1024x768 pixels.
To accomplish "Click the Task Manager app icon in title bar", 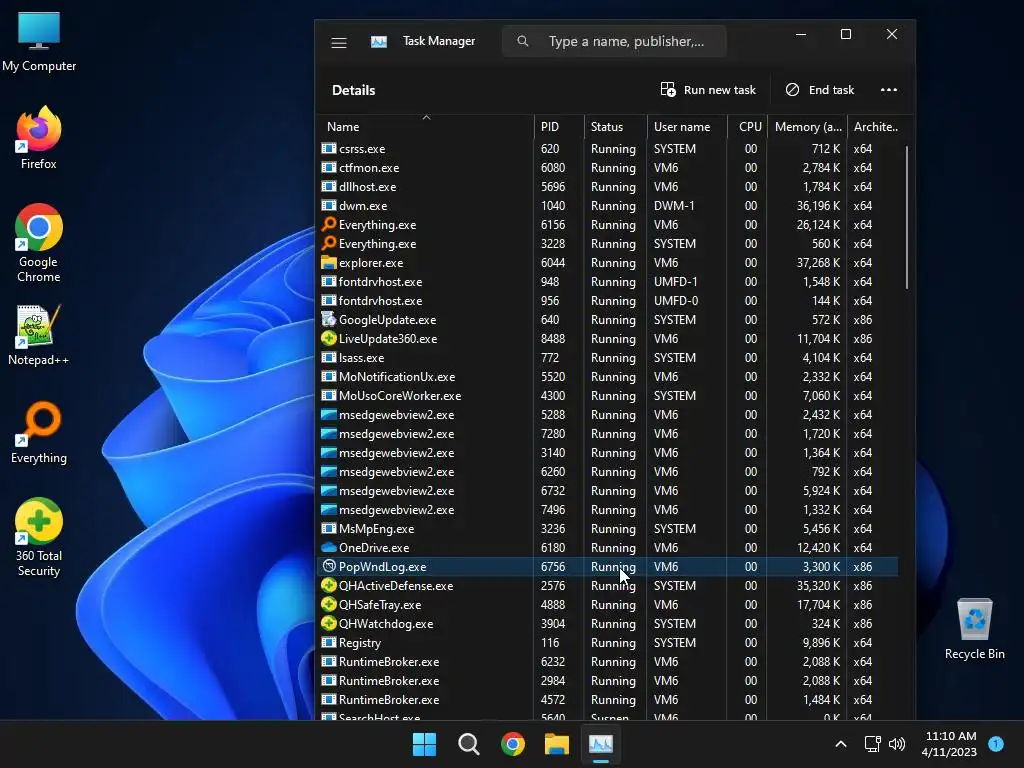I will click(379, 42).
